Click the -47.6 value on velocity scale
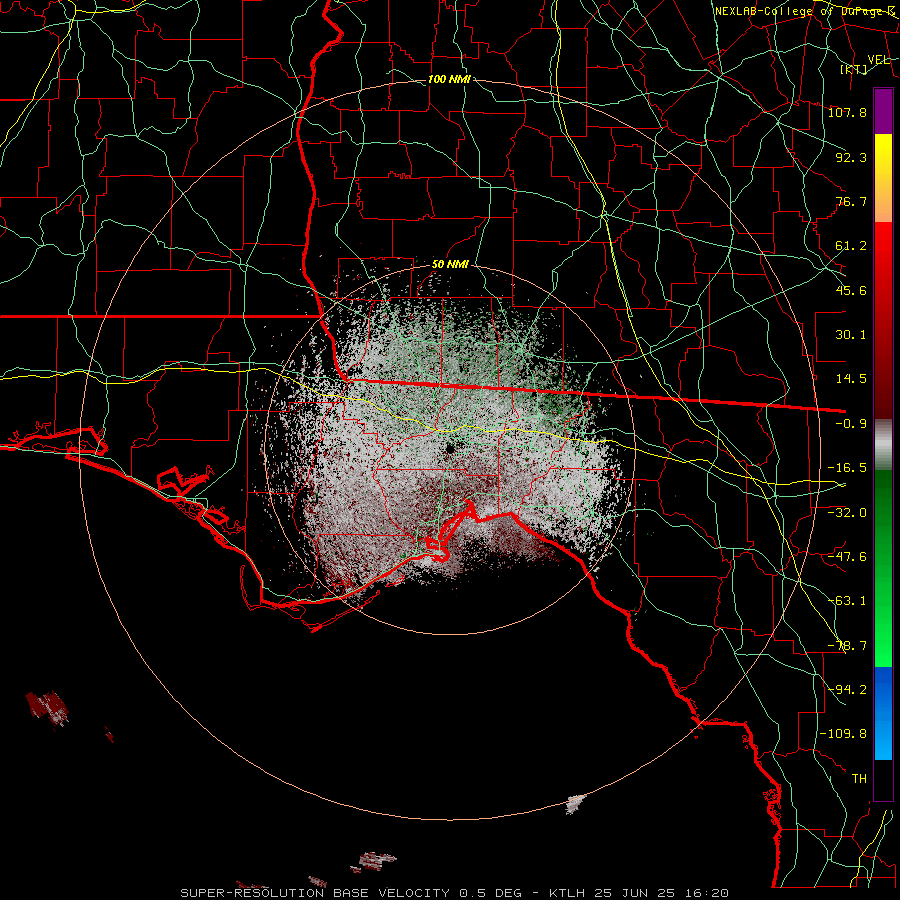The height and width of the screenshot is (900, 900). click(x=847, y=557)
